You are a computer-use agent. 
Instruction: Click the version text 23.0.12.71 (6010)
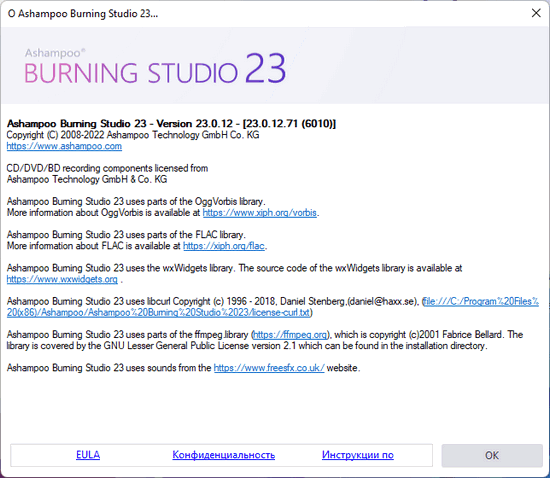[289, 124]
